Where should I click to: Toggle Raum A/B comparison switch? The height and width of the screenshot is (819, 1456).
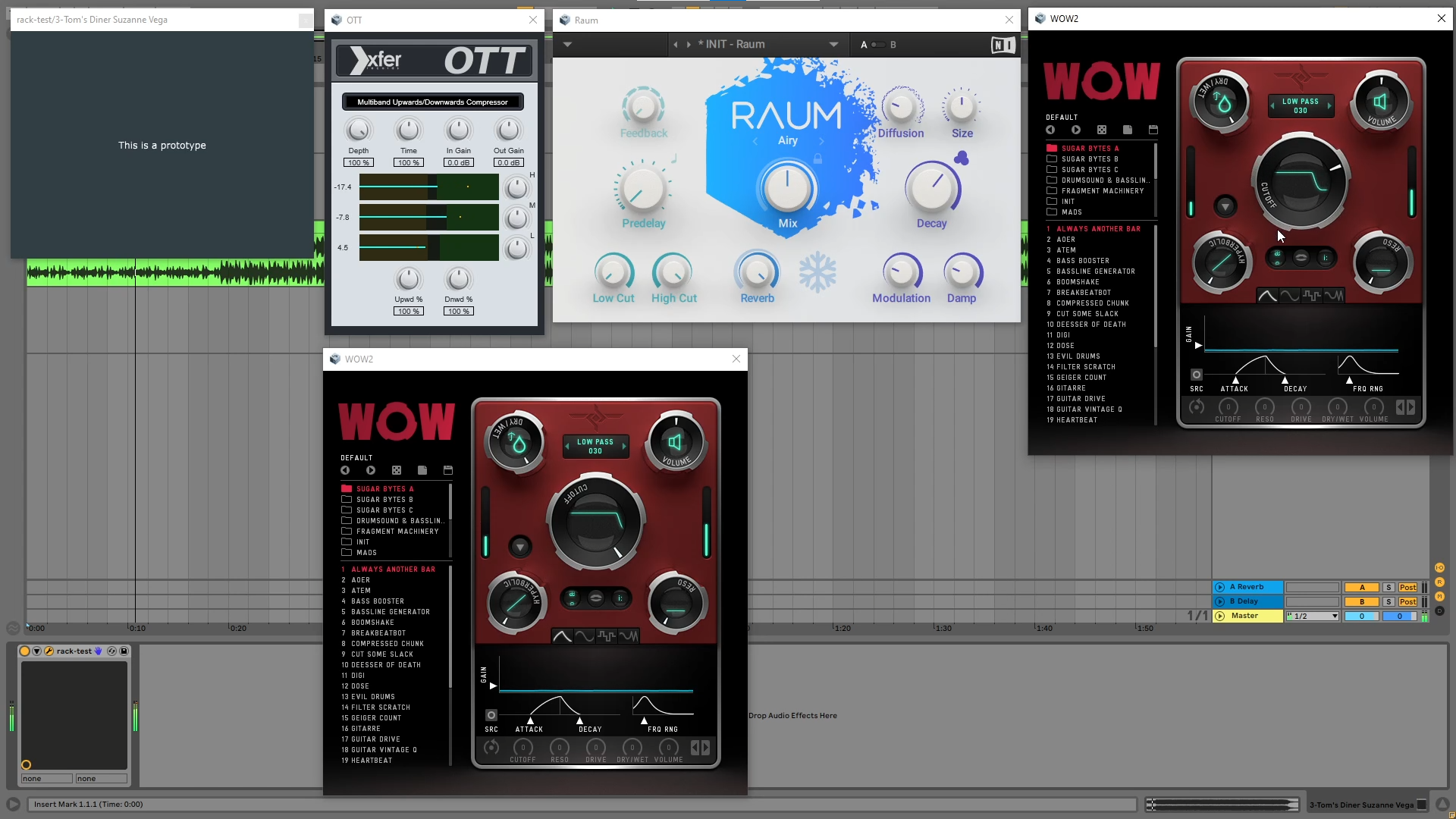tap(877, 45)
